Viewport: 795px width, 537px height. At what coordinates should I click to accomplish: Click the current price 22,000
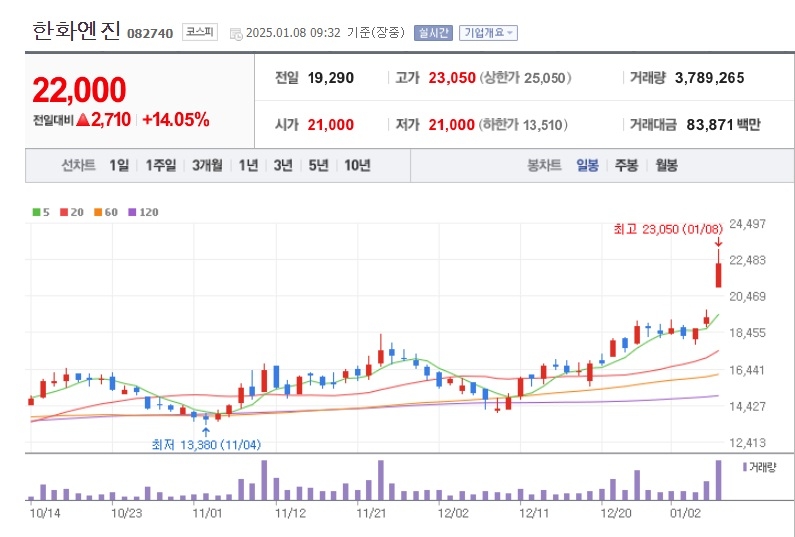79,90
